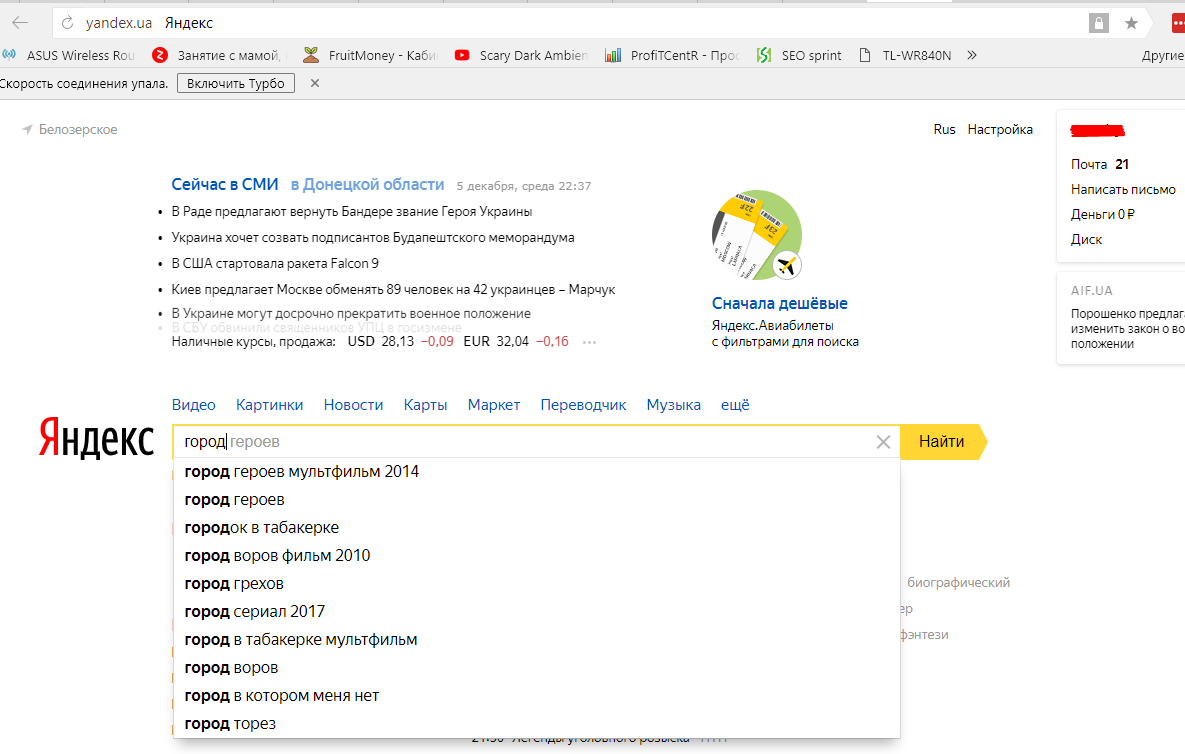The image size is (1185, 754).
Task: Enable Turbo mode button
Action: (236, 83)
